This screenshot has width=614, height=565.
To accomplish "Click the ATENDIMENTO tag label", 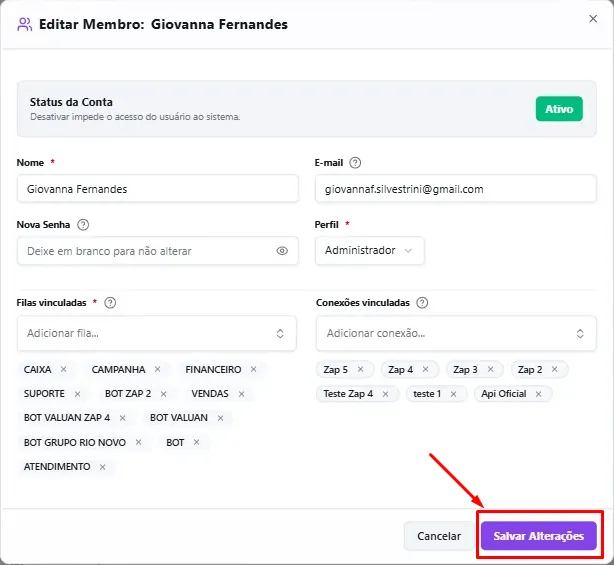I will tap(57, 467).
